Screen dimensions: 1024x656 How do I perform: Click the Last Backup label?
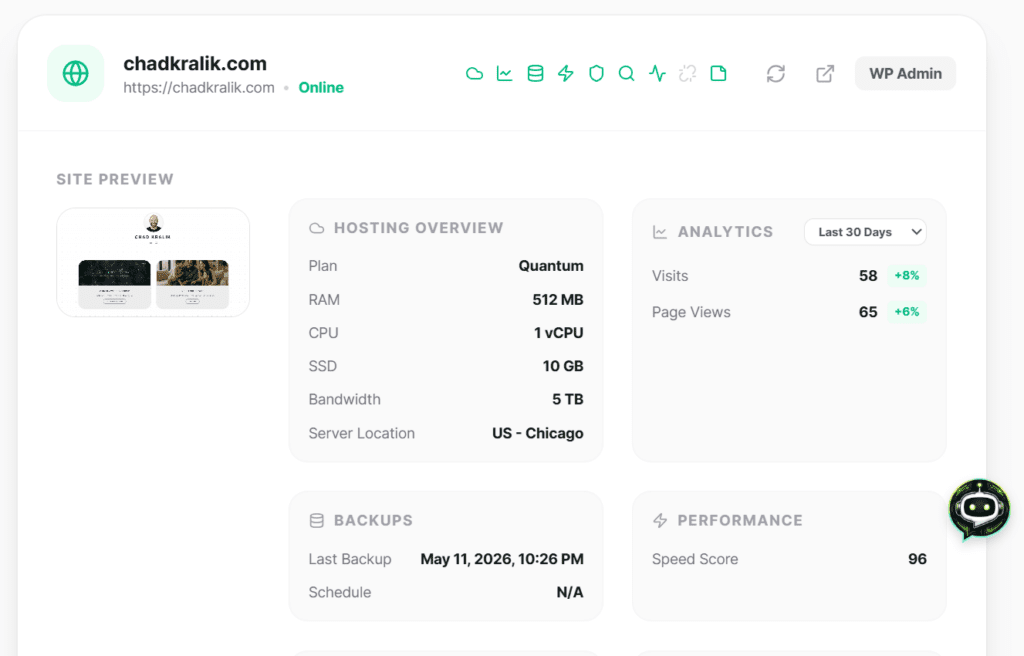[x=350, y=559]
